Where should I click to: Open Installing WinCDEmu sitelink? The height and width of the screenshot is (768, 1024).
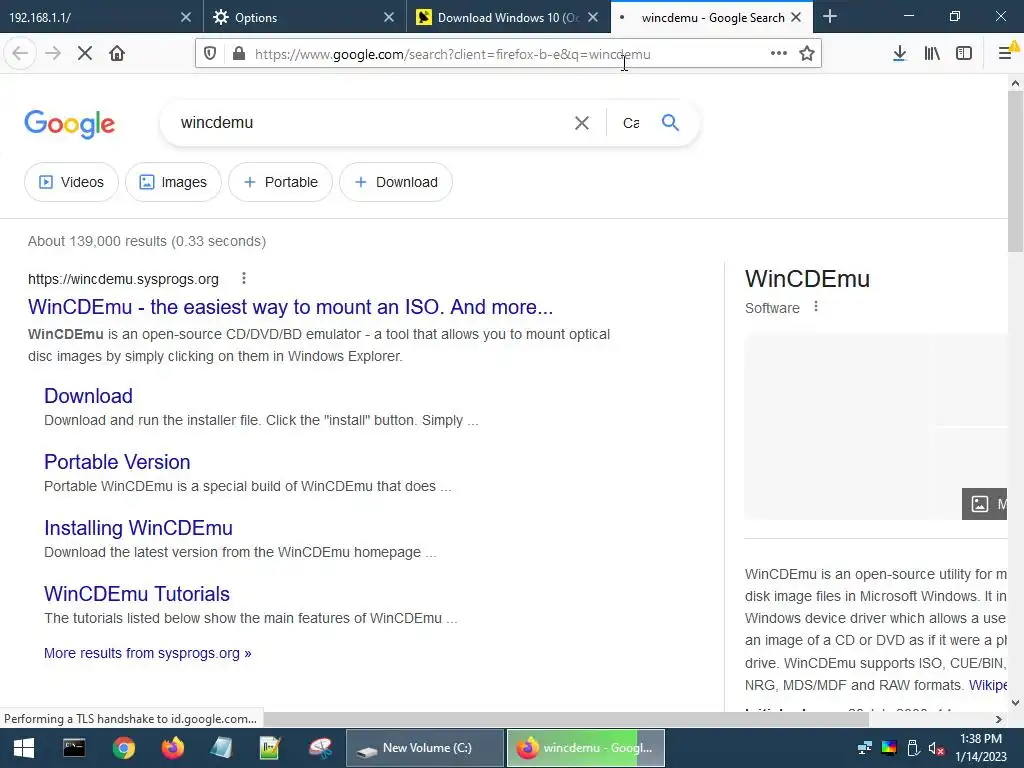pos(138,528)
